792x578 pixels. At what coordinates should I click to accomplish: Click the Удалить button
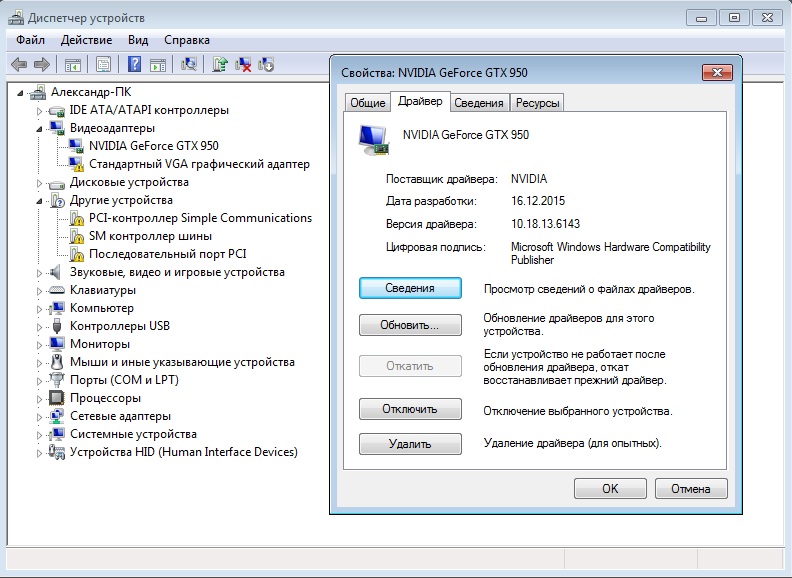tap(410, 444)
